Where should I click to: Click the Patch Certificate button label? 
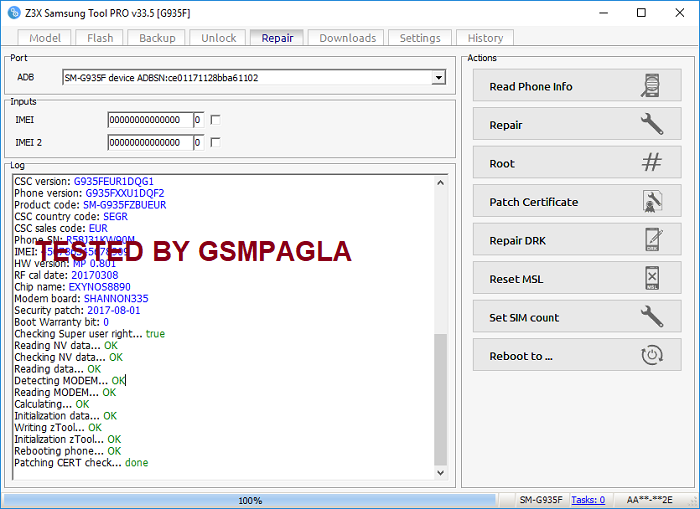533,202
